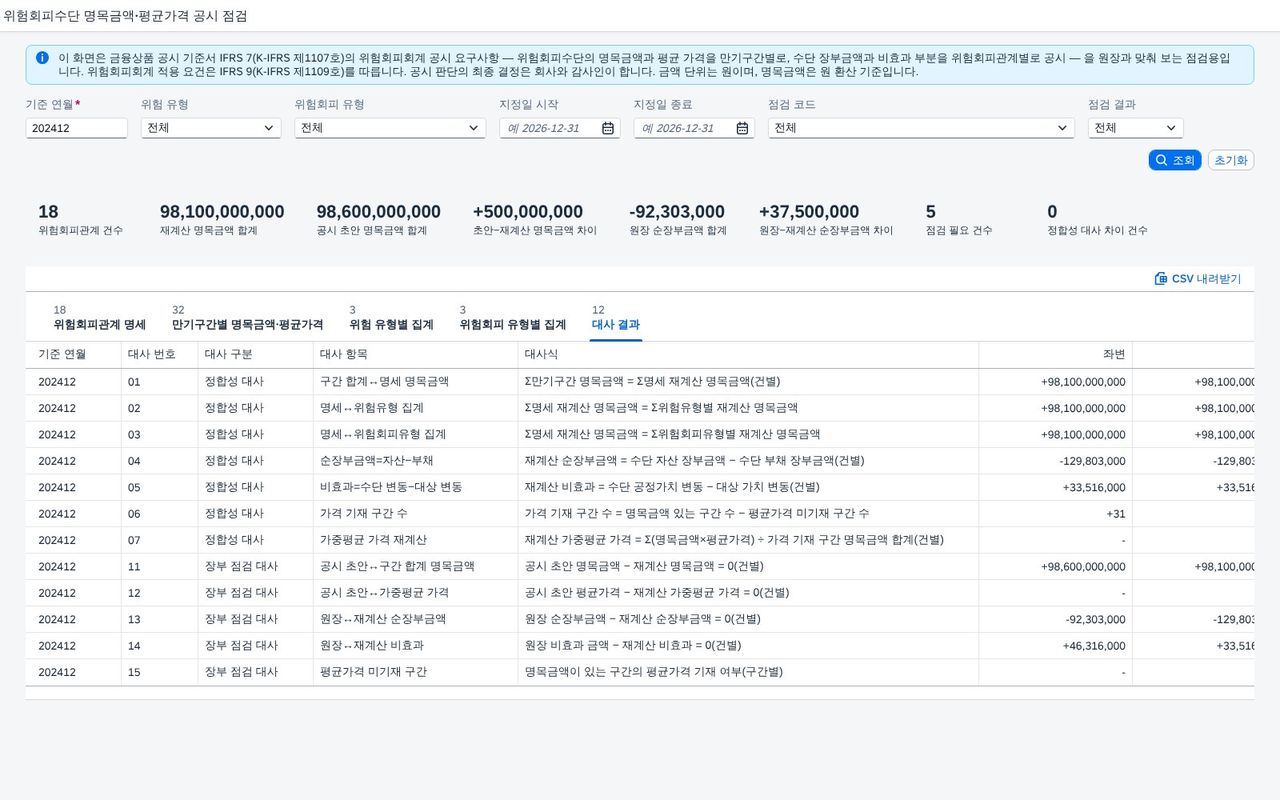Click the 정합성 대사 차이 건수 KPI tile
1280x800 pixels.
click(x=1097, y=220)
